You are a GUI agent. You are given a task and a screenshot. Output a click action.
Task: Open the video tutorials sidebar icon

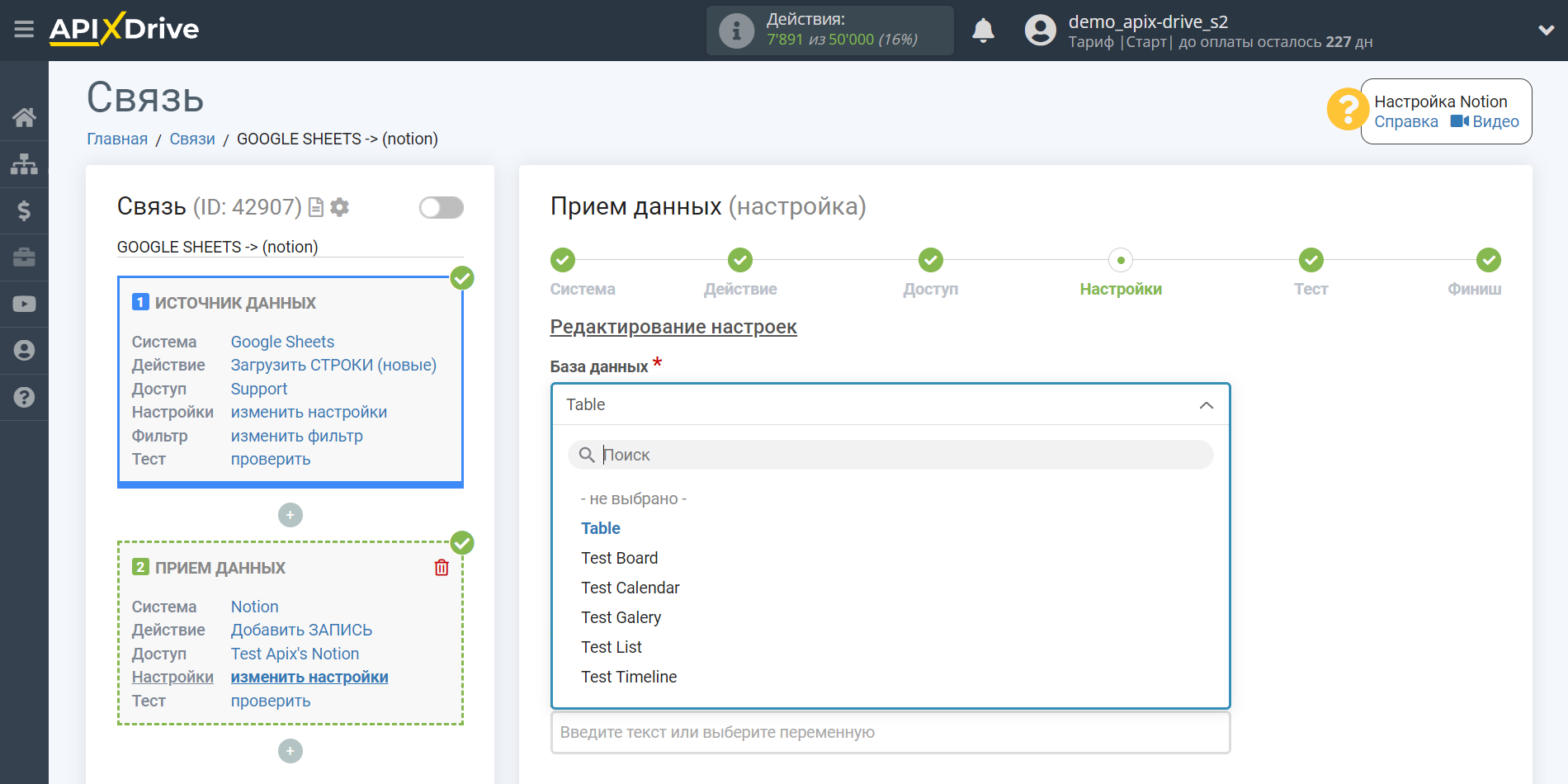(24, 304)
